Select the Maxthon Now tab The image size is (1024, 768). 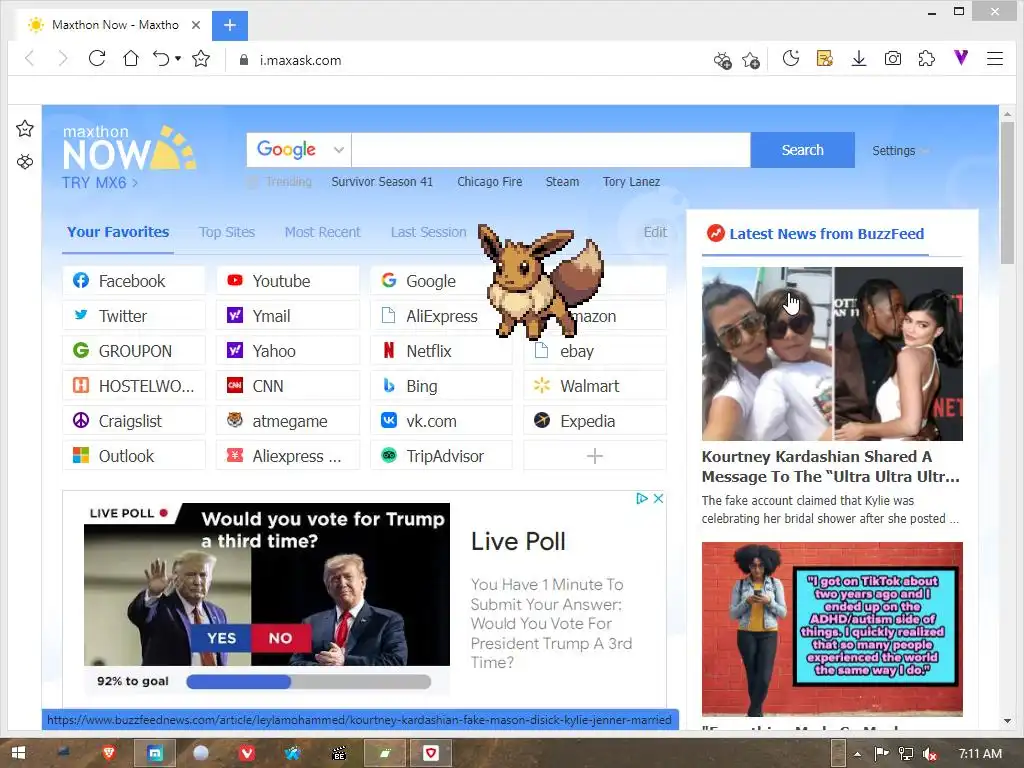[111, 25]
